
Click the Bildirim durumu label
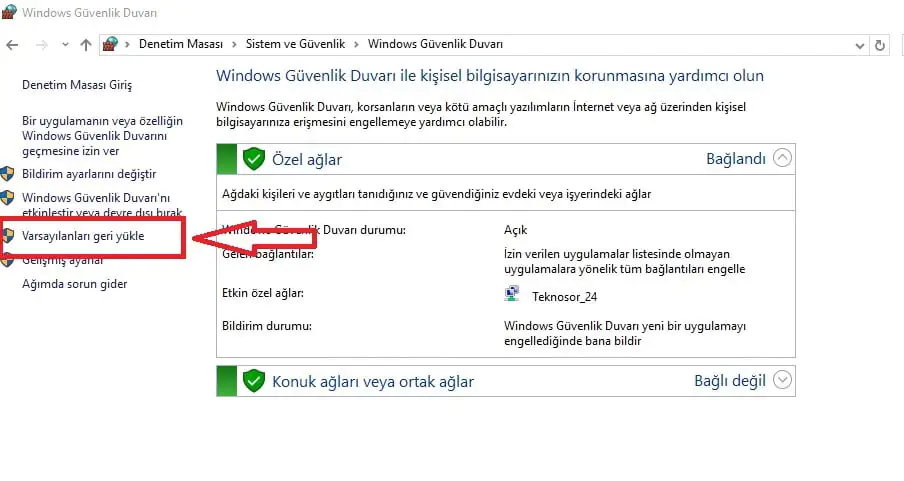(x=267, y=326)
